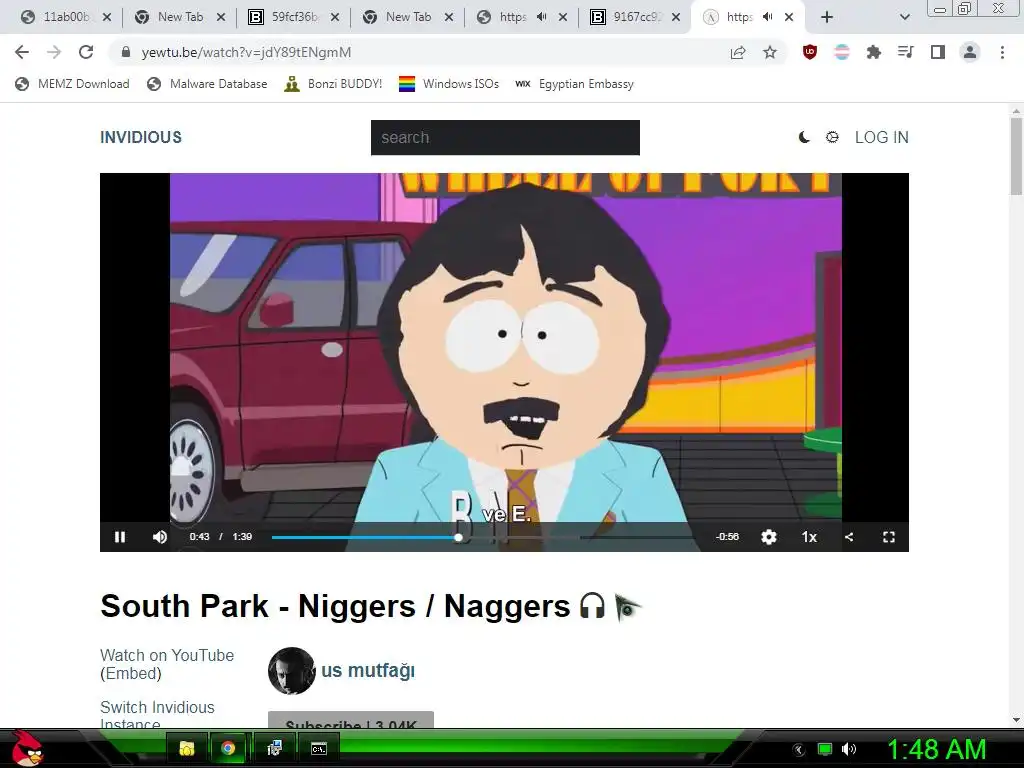Screen dimensions: 1024x768
Task: Expand the tab search dropdown arrow
Action: pyautogui.click(x=904, y=17)
